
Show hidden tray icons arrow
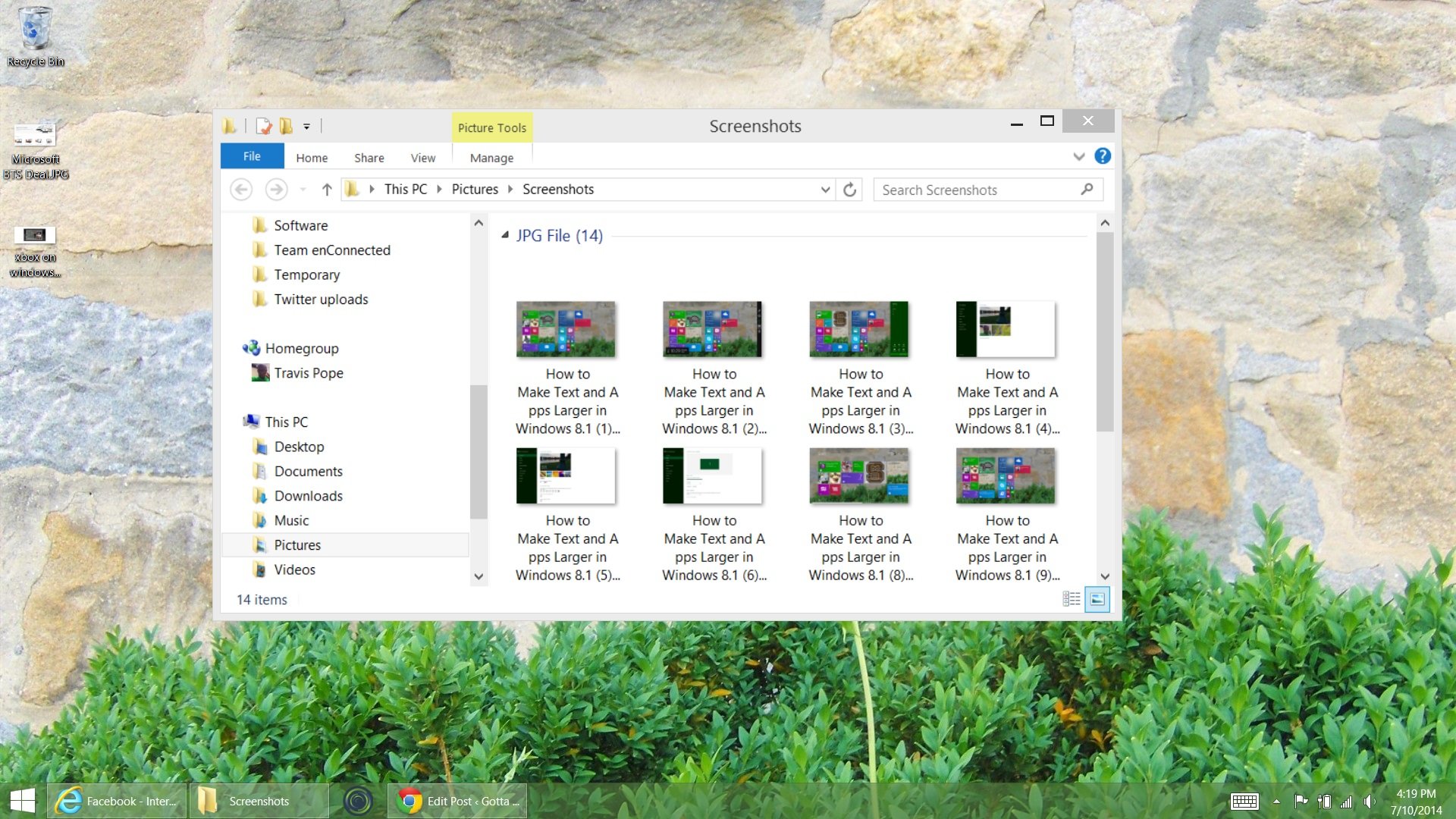[x=1276, y=802]
